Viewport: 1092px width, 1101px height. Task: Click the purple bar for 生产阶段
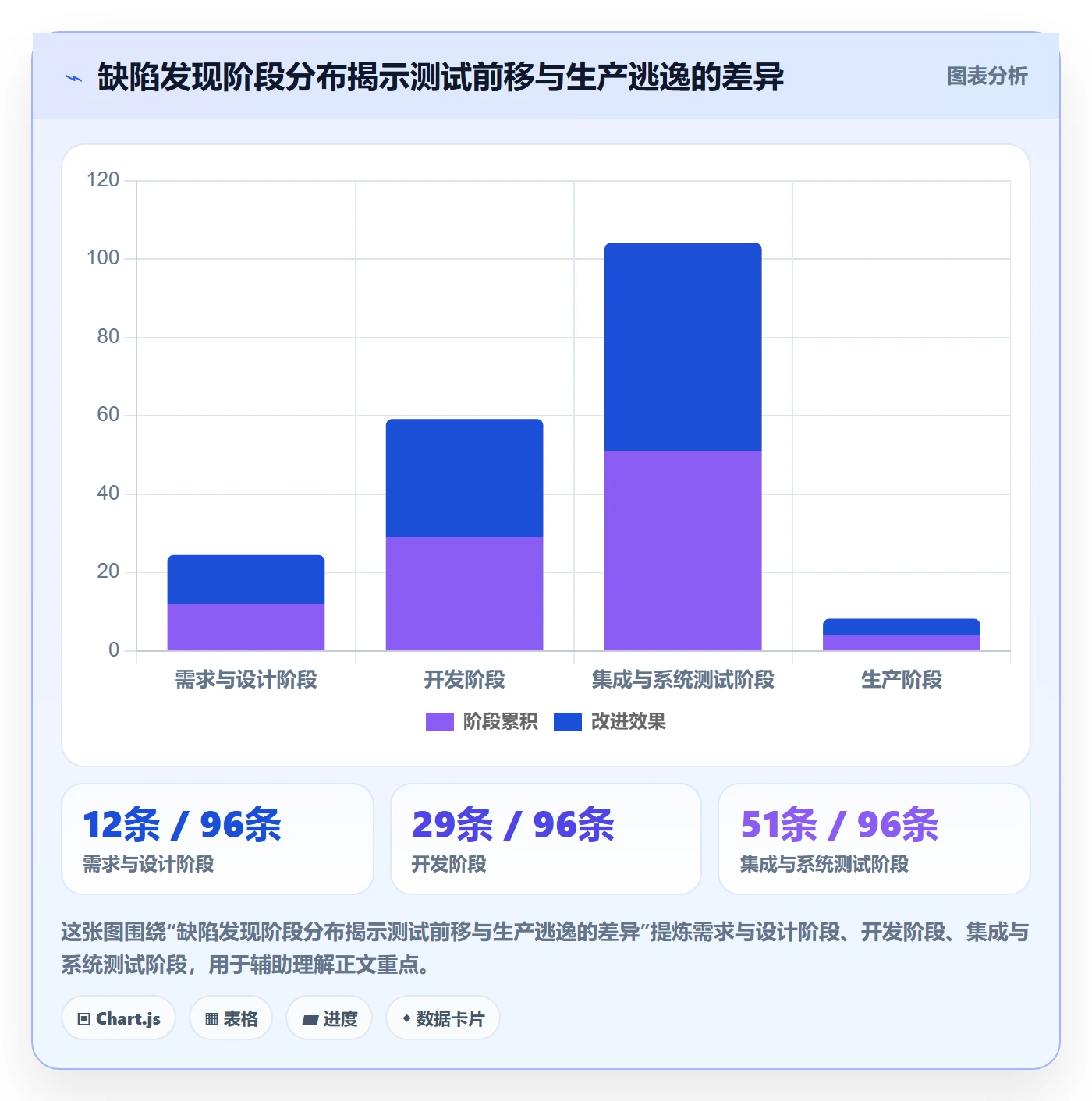[x=902, y=643]
